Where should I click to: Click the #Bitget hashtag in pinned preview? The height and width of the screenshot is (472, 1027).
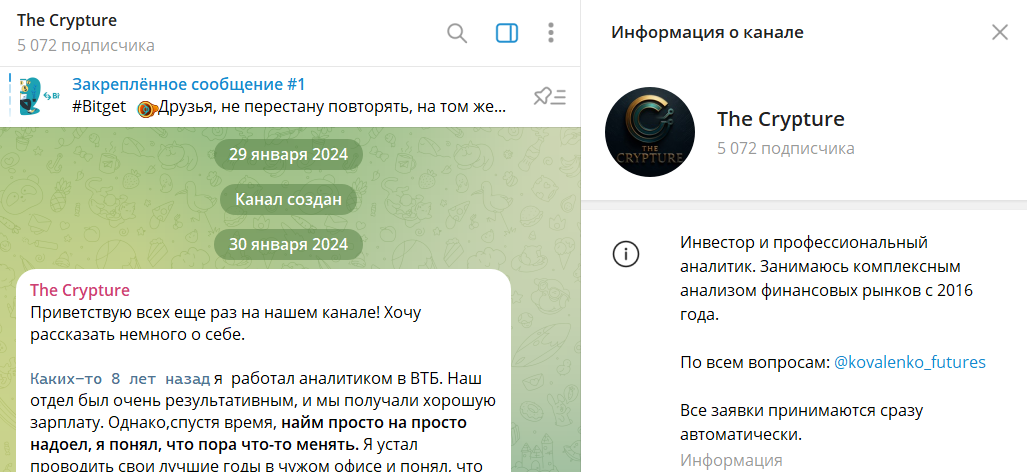coord(99,107)
